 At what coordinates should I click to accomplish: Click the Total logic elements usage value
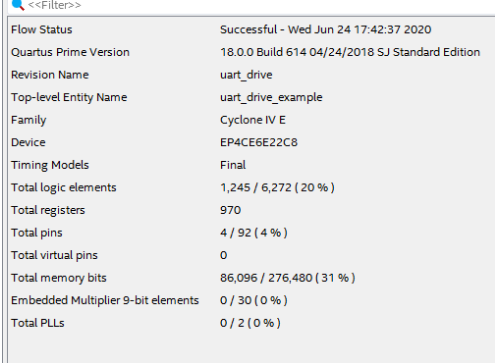[277, 188]
